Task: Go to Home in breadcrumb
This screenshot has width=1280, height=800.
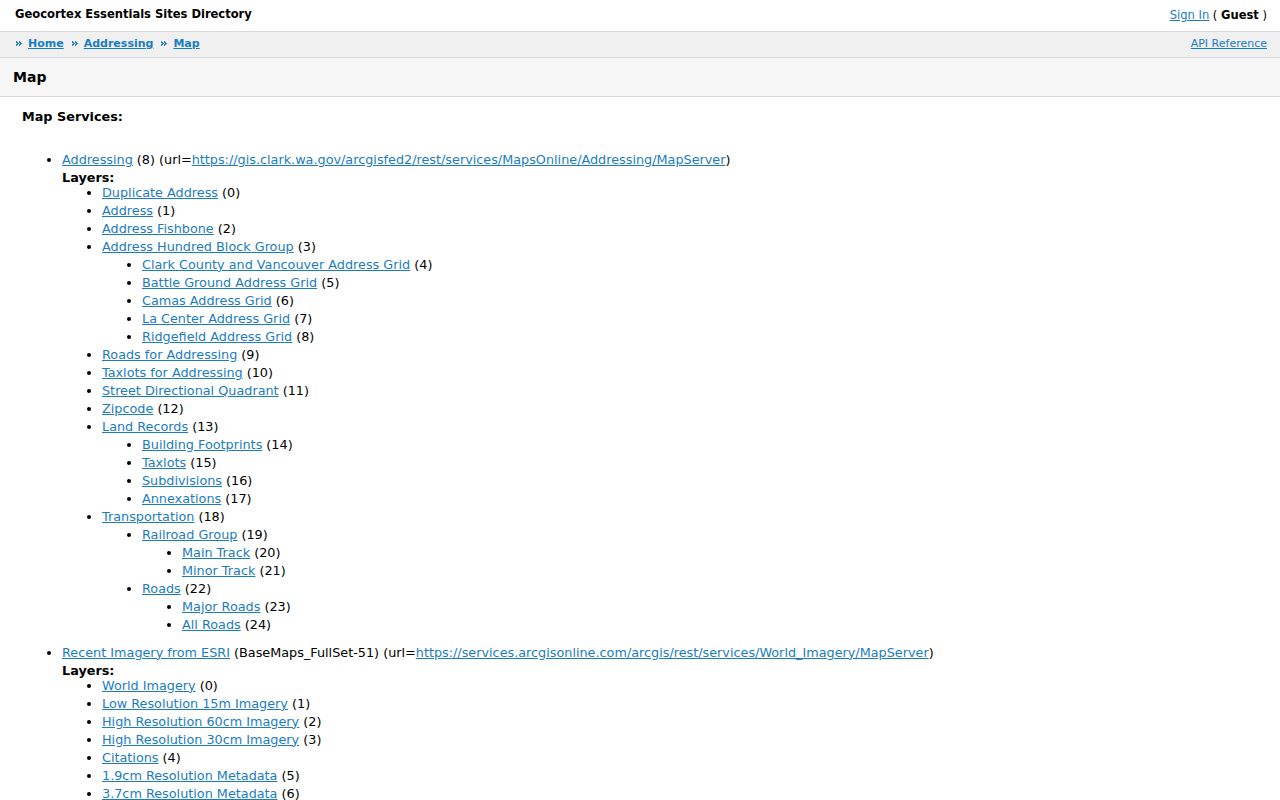Action: click(46, 44)
